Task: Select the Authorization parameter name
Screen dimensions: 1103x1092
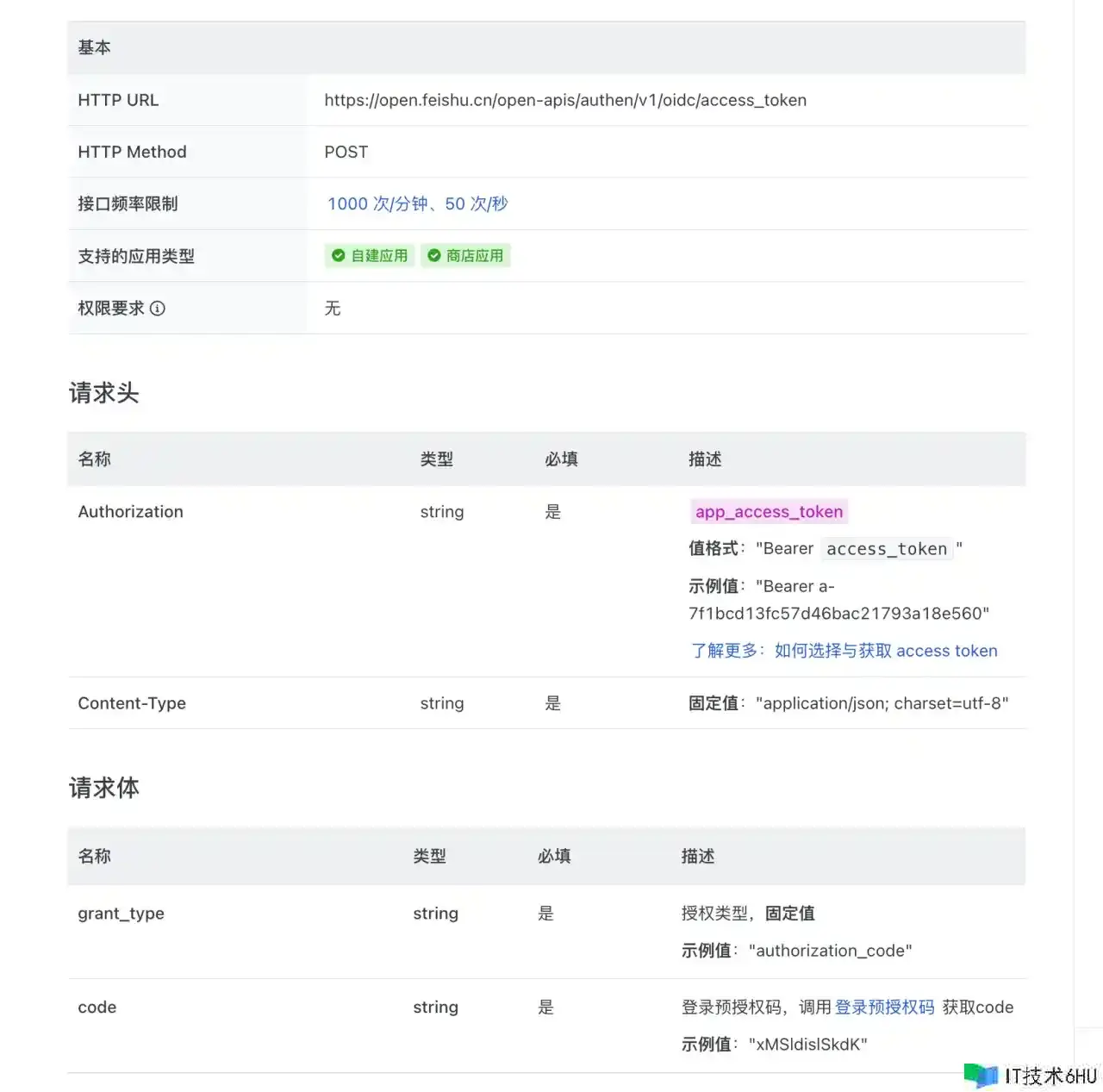Action: tap(130, 512)
